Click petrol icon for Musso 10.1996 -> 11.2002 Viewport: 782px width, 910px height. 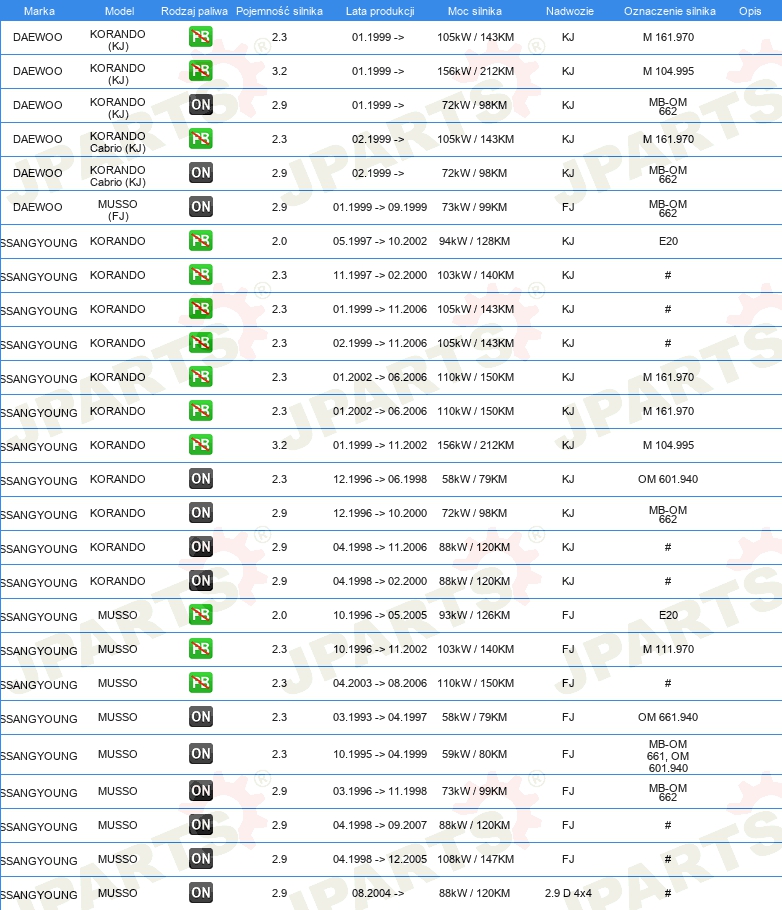pyautogui.click(x=201, y=649)
